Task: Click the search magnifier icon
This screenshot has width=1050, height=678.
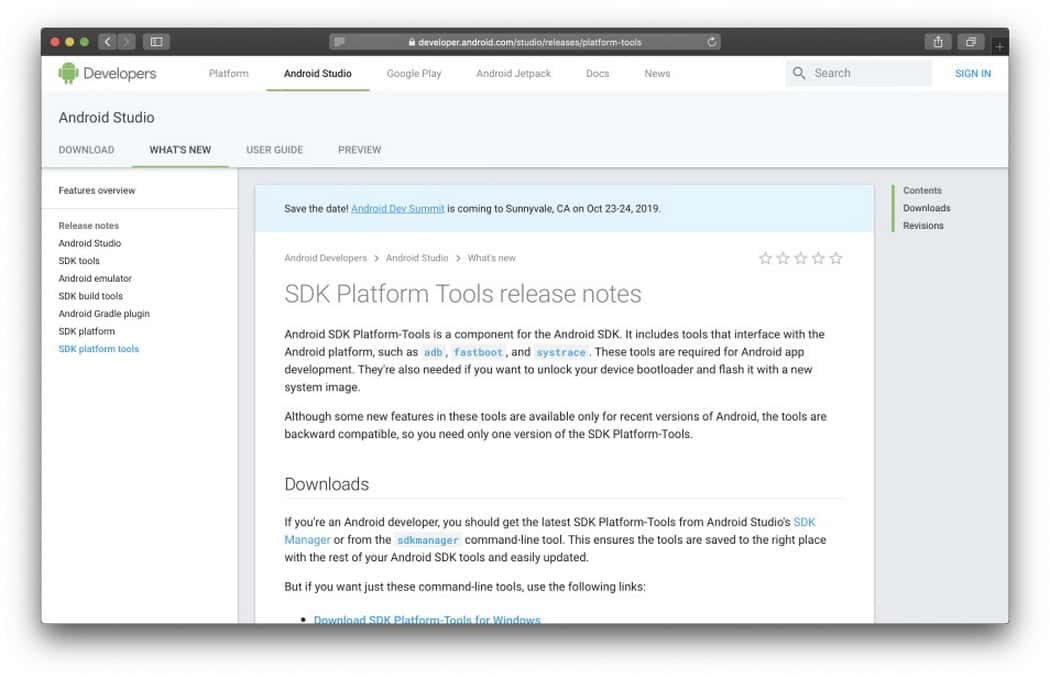Action: coord(799,73)
